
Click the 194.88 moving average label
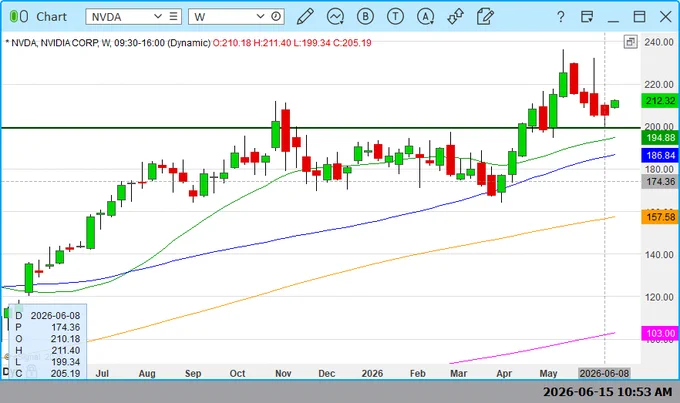tap(660, 138)
